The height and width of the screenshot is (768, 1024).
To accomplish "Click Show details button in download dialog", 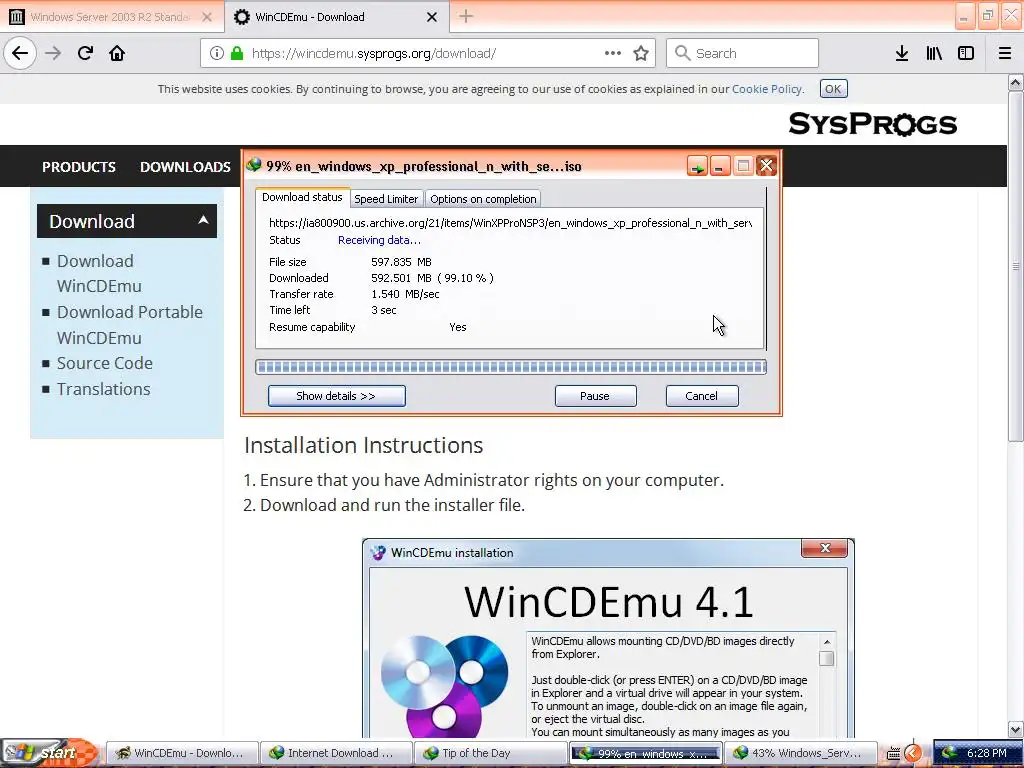I will 336,396.
